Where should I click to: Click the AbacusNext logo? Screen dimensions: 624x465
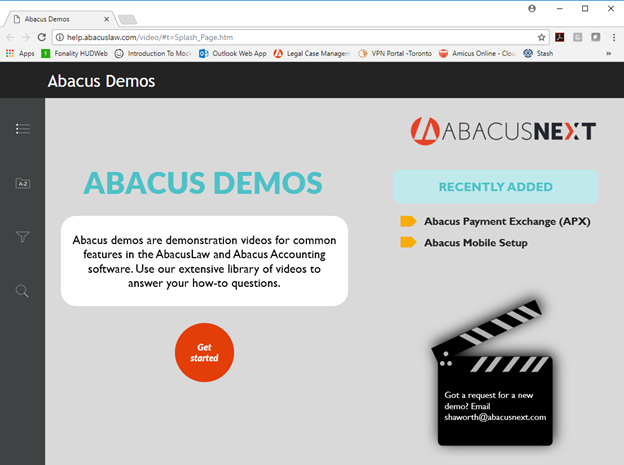point(503,131)
